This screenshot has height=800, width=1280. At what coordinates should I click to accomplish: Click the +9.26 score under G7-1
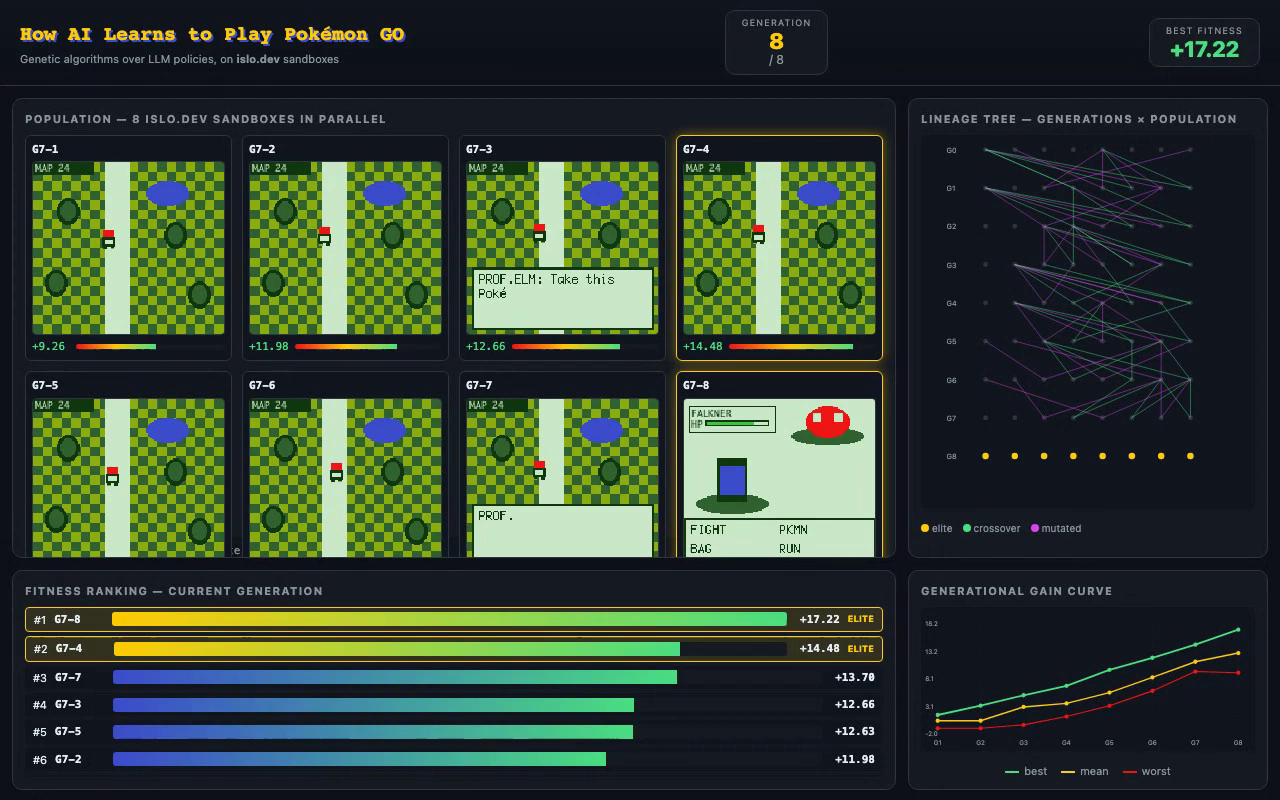click(48, 347)
